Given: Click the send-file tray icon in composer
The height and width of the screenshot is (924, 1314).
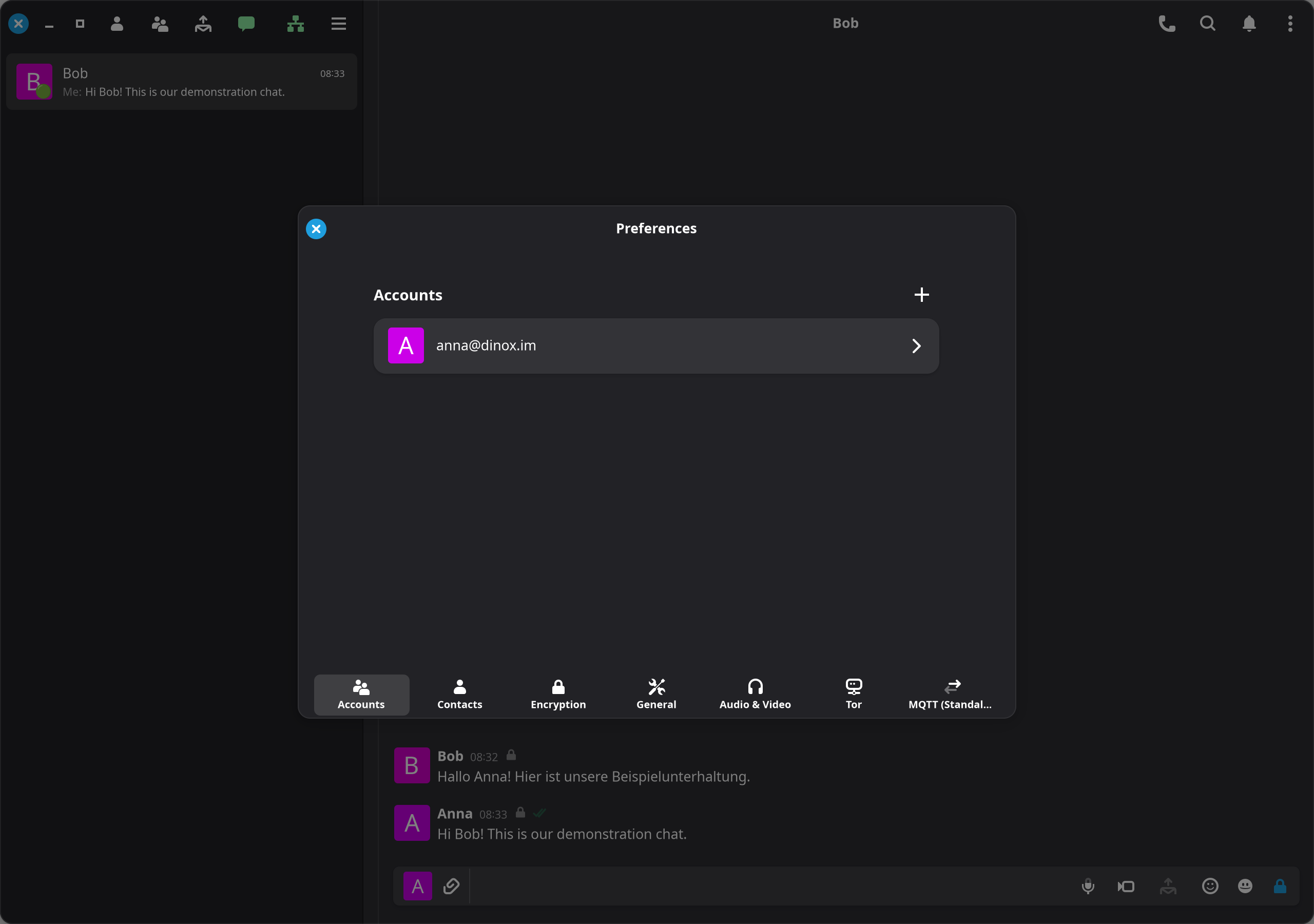Looking at the screenshot, I should point(1168,886).
